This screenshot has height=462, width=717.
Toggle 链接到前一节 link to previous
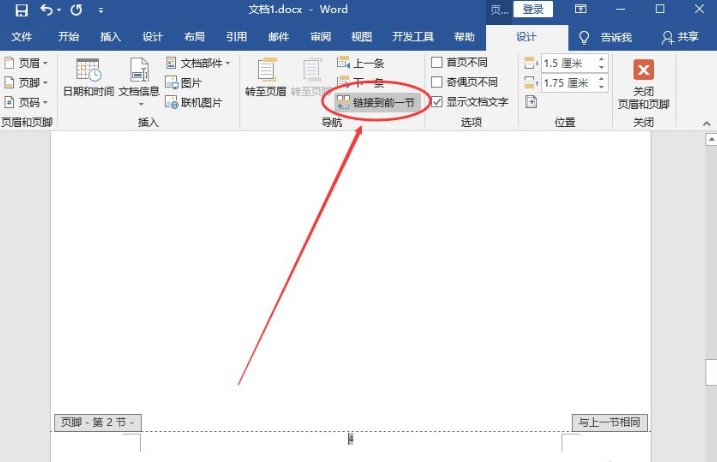pos(376,102)
